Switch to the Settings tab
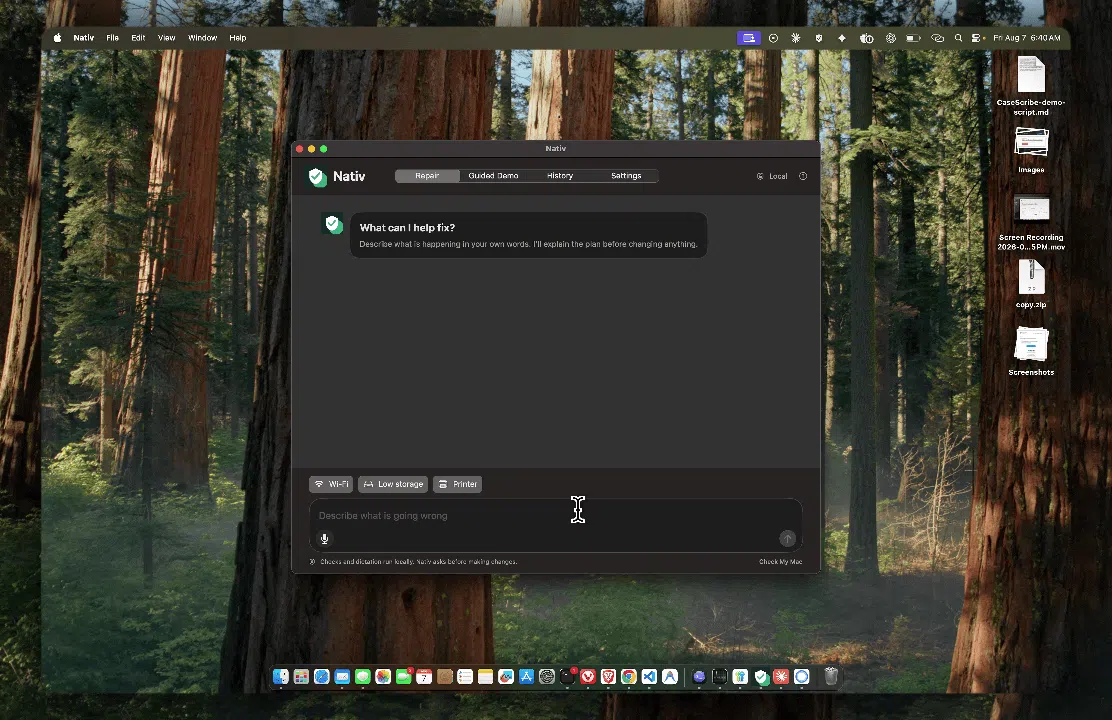This screenshot has width=1112, height=720. coord(626,176)
